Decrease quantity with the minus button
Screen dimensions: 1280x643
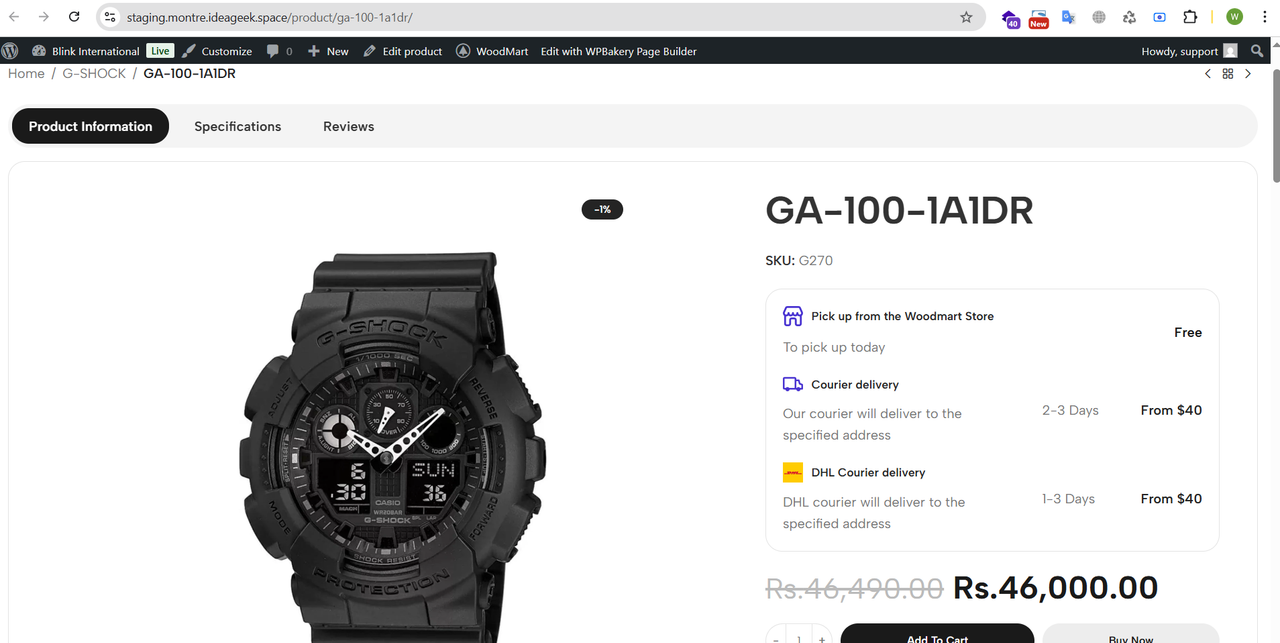(x=776, y=637)
